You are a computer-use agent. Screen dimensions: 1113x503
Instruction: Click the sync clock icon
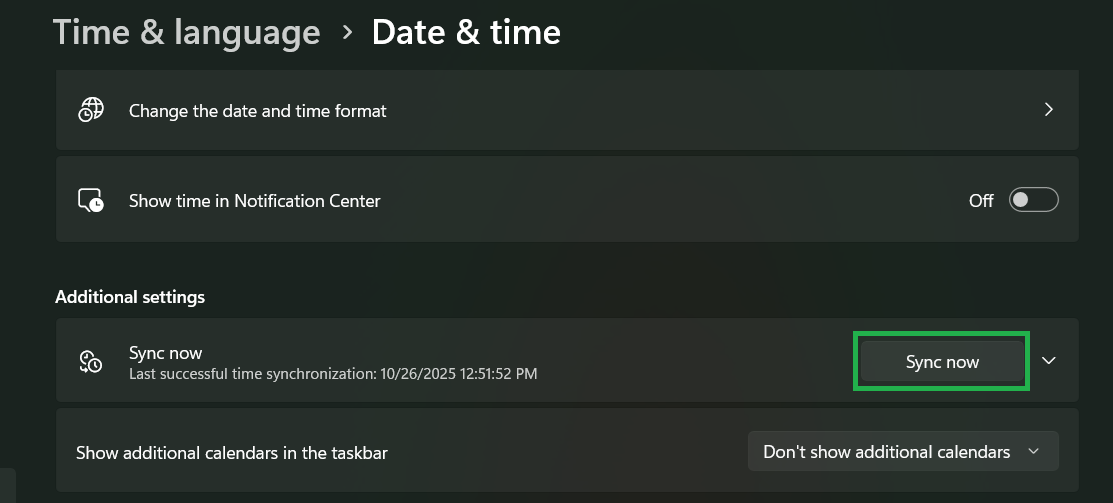(91, 362)
